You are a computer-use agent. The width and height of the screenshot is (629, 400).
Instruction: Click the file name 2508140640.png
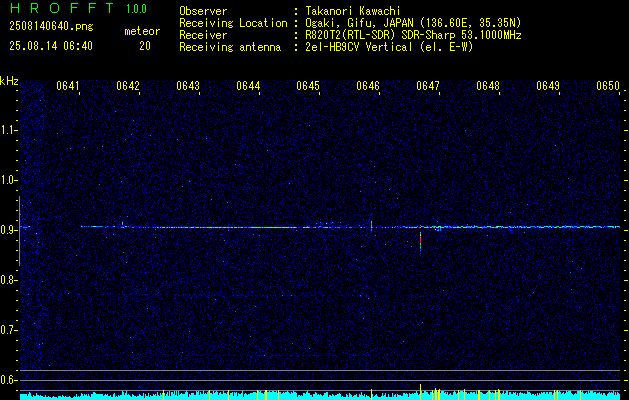click(x=51, y=27)
